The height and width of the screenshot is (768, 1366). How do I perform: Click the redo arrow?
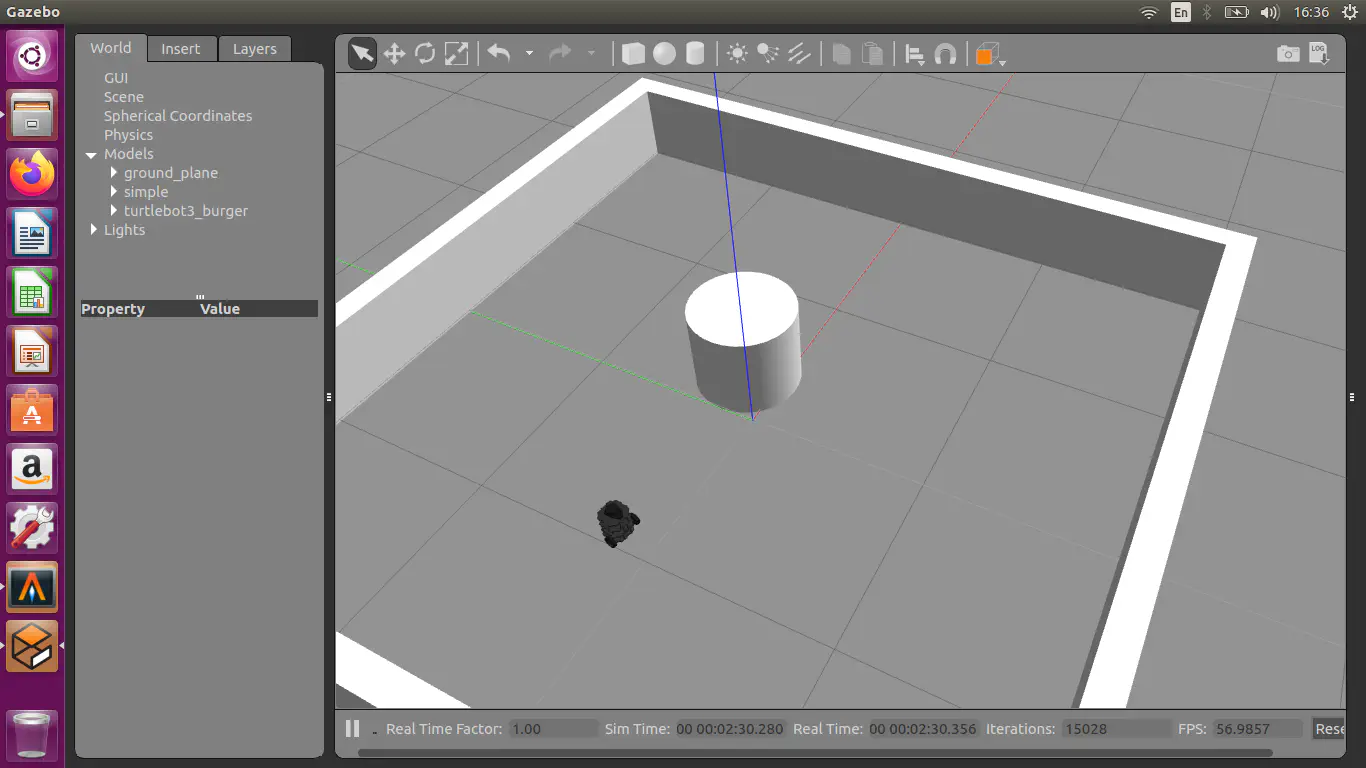point(560,54)
